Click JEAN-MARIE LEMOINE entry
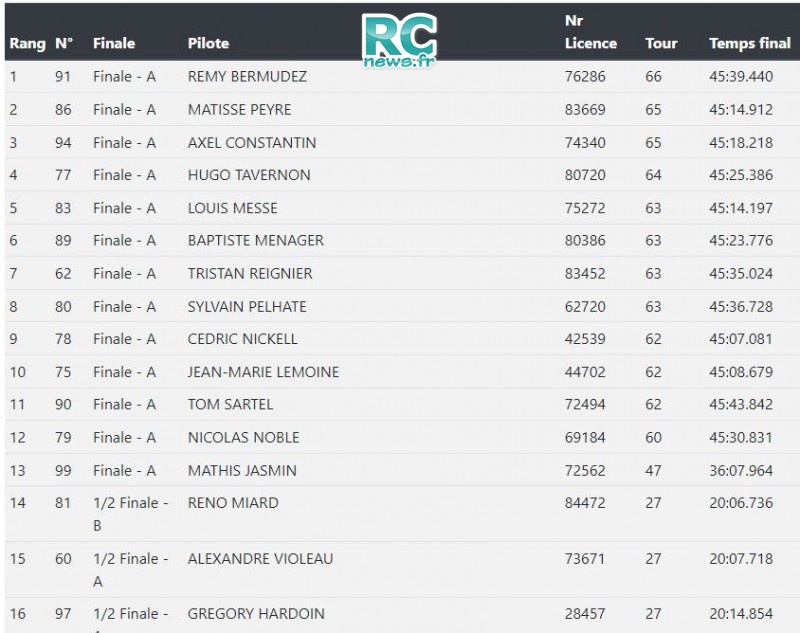Image resolution: width=800 pixels, height=633 pixels. pos(263,372)
